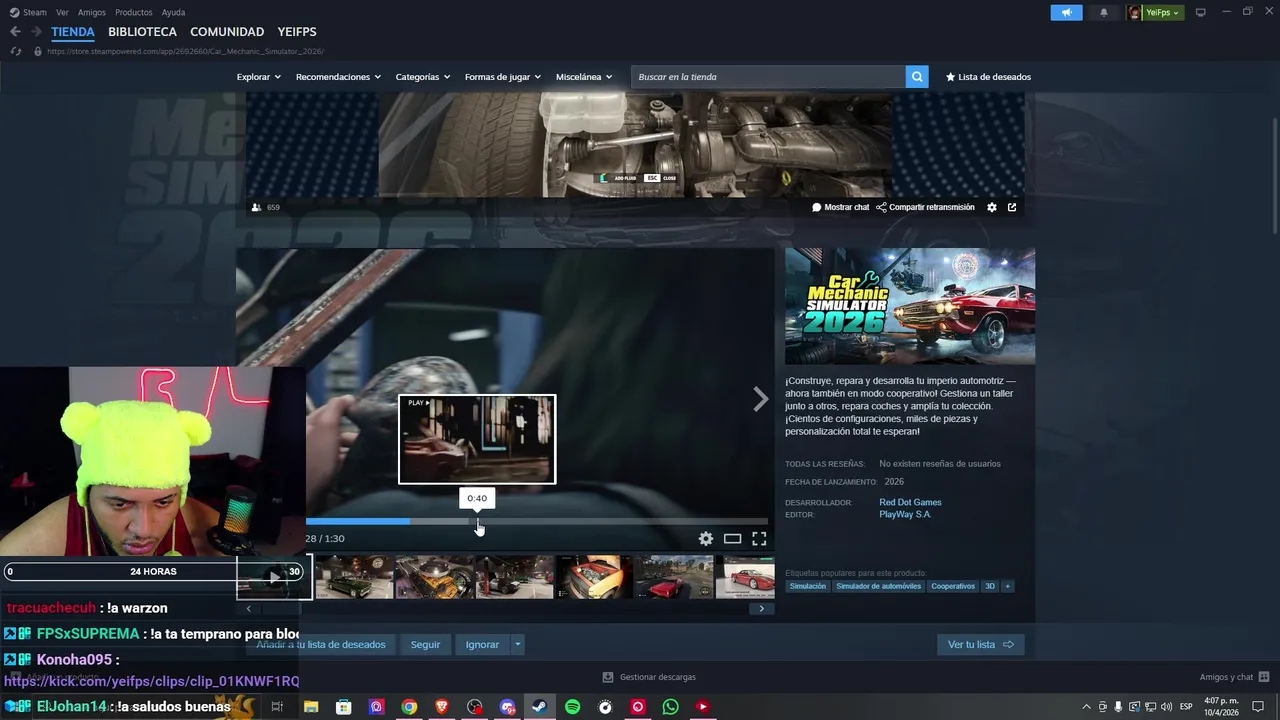Open the YeiFps account dropdown

tap(1155, 12)
